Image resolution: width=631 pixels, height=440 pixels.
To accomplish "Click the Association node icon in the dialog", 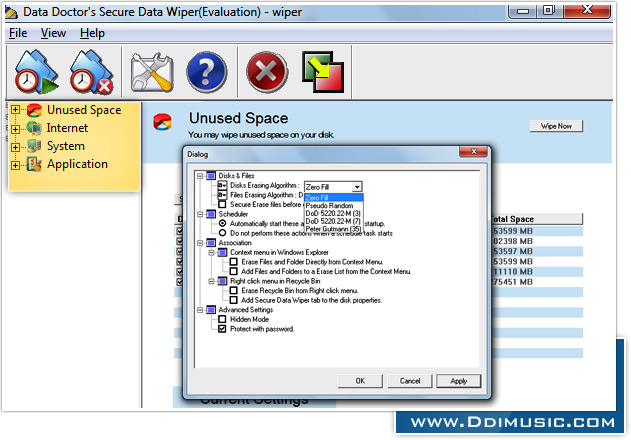I will point(211,243).
